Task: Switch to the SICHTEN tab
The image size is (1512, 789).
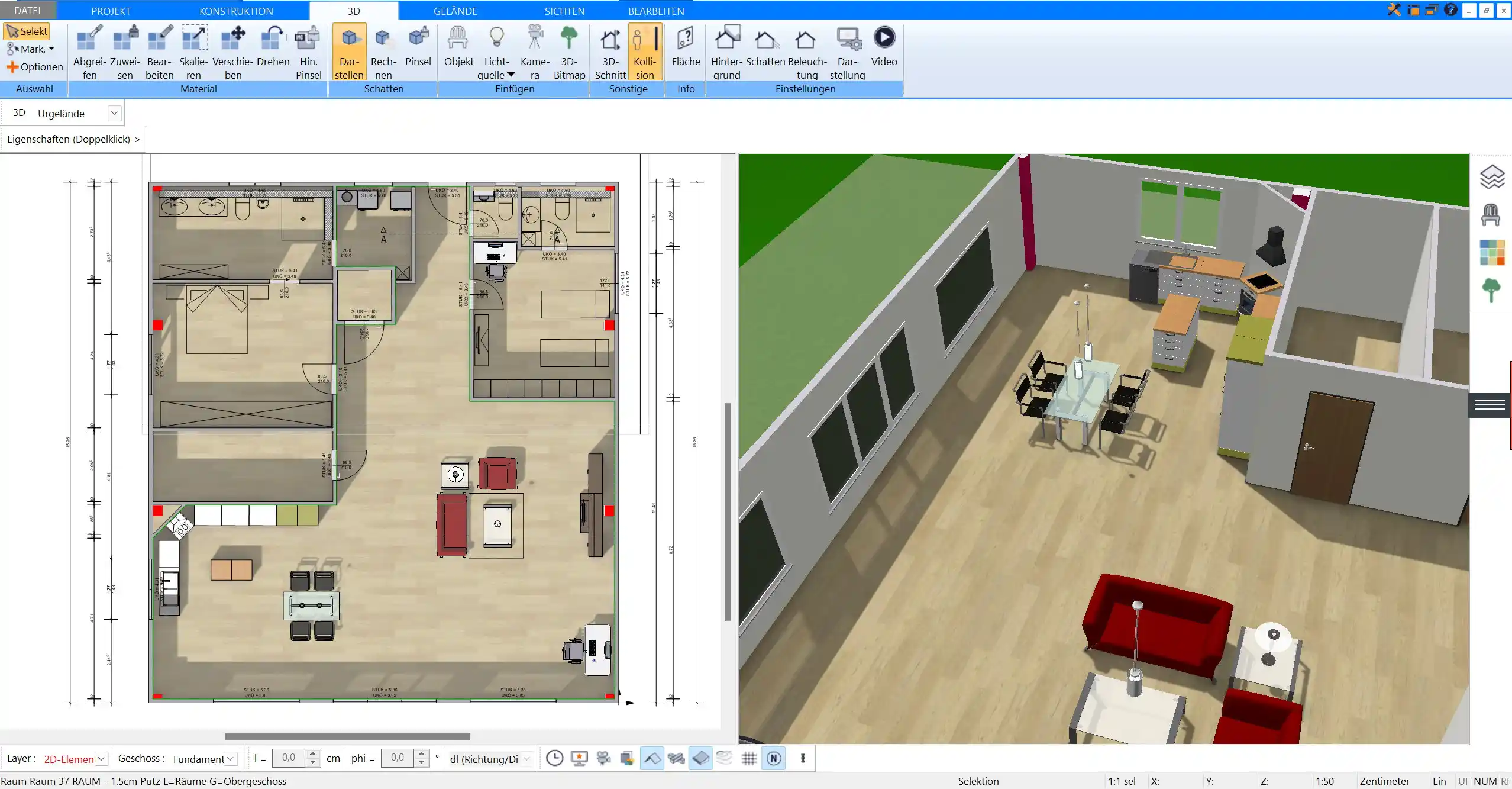Action: pos(564,11)
